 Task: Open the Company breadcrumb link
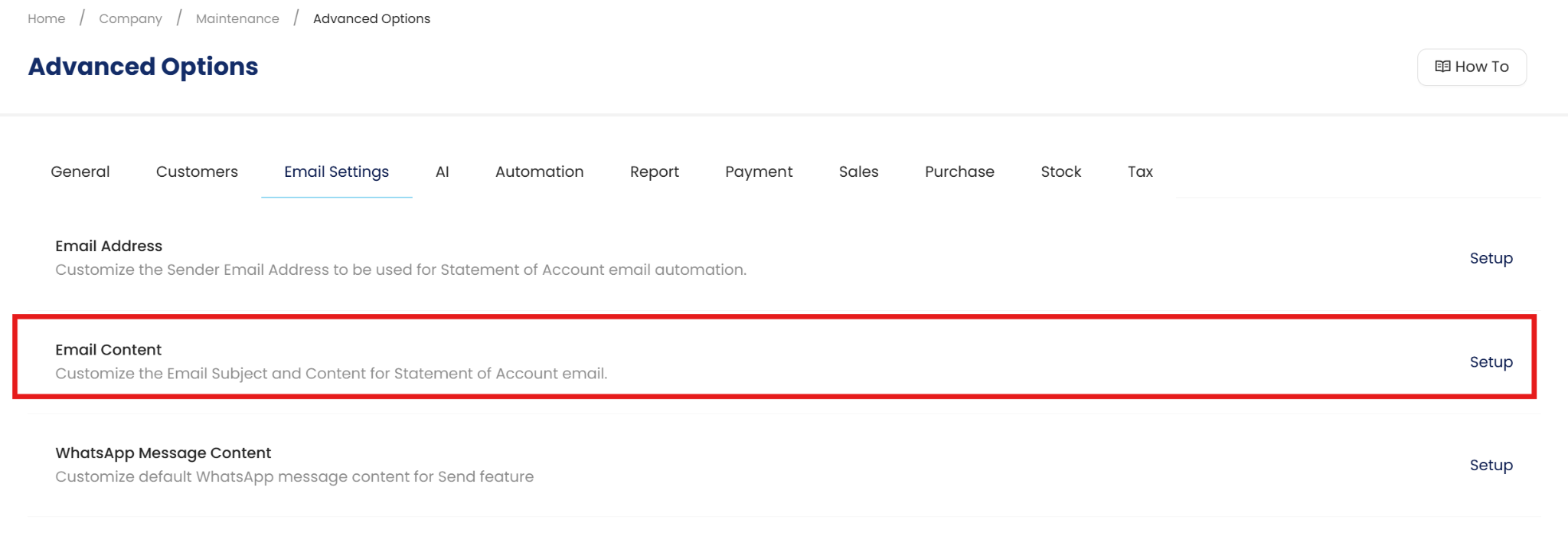[x=130, y=18]
